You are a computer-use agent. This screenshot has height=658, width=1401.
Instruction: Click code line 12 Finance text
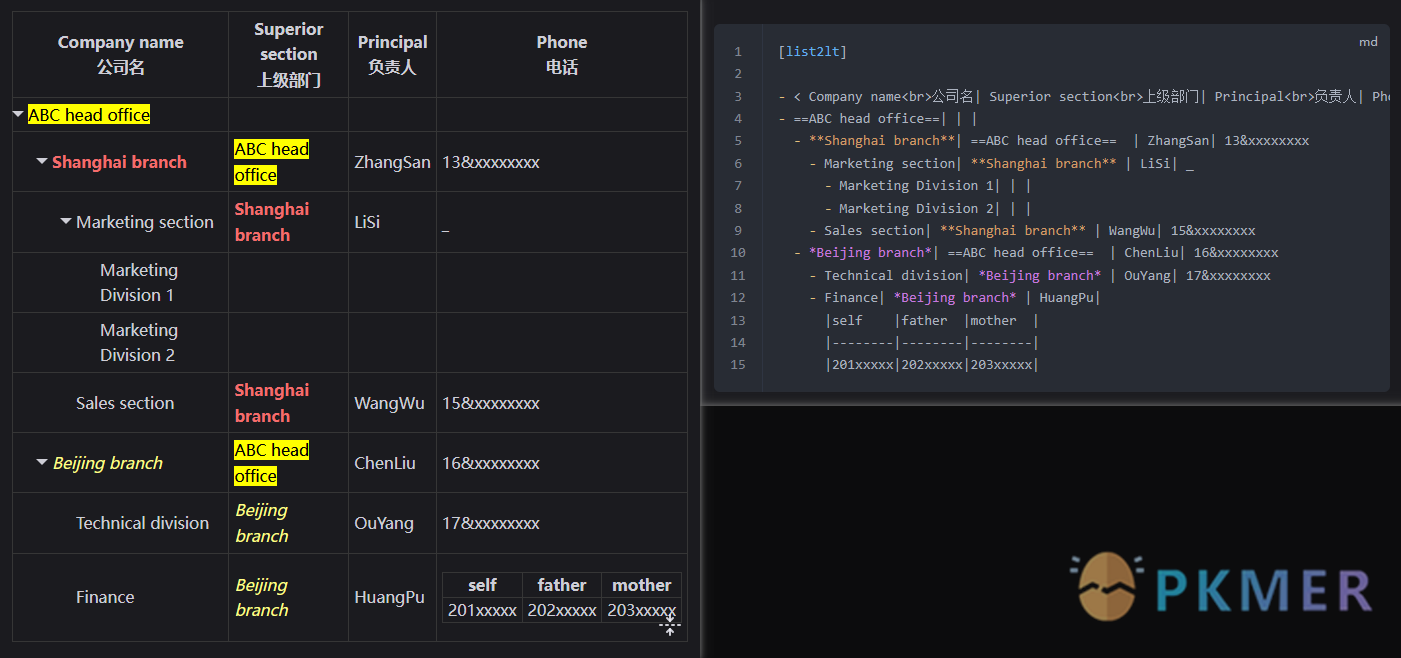click(x=851, y=297)
